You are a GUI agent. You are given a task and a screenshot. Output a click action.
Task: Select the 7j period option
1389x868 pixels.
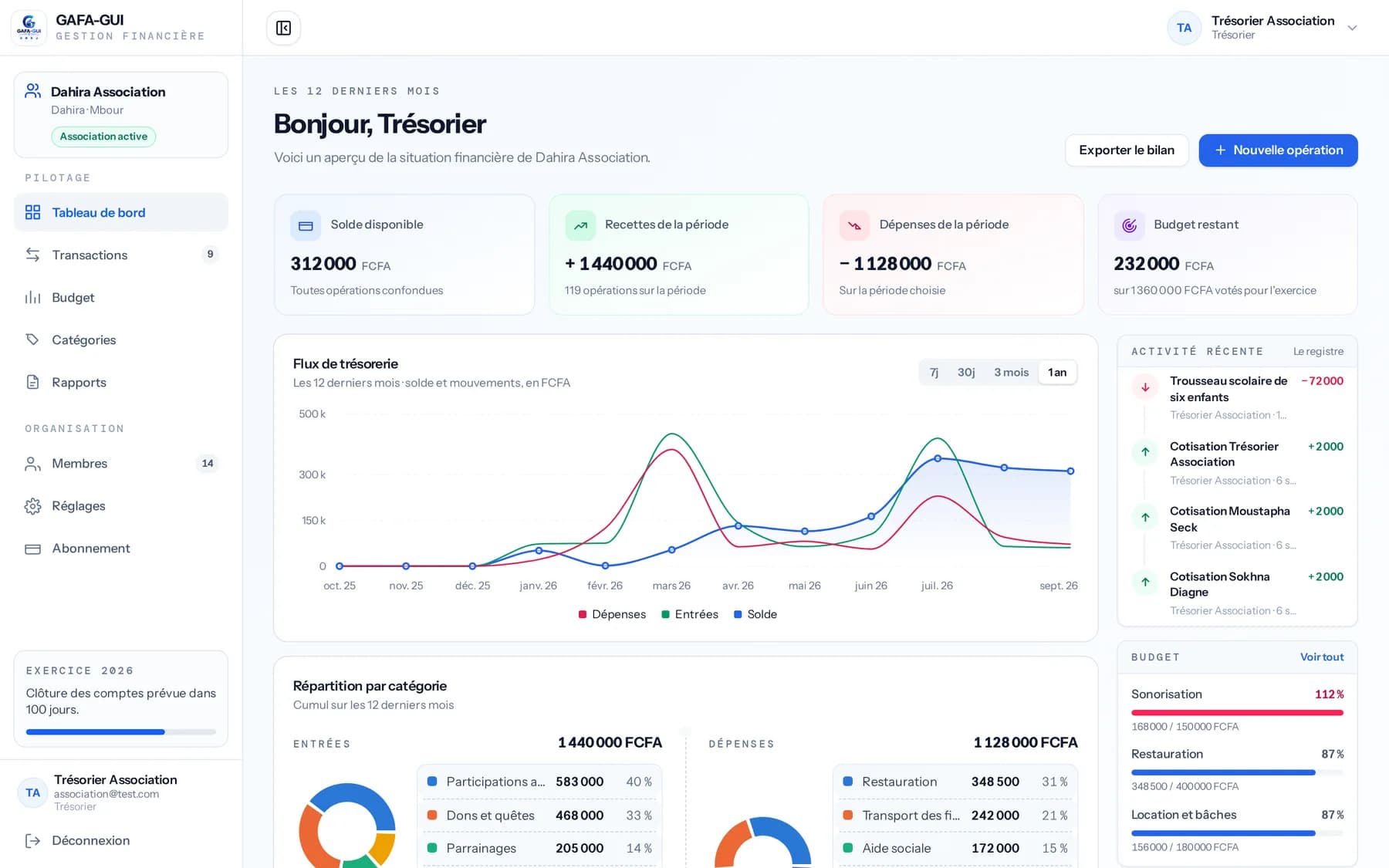coord(934,372)
